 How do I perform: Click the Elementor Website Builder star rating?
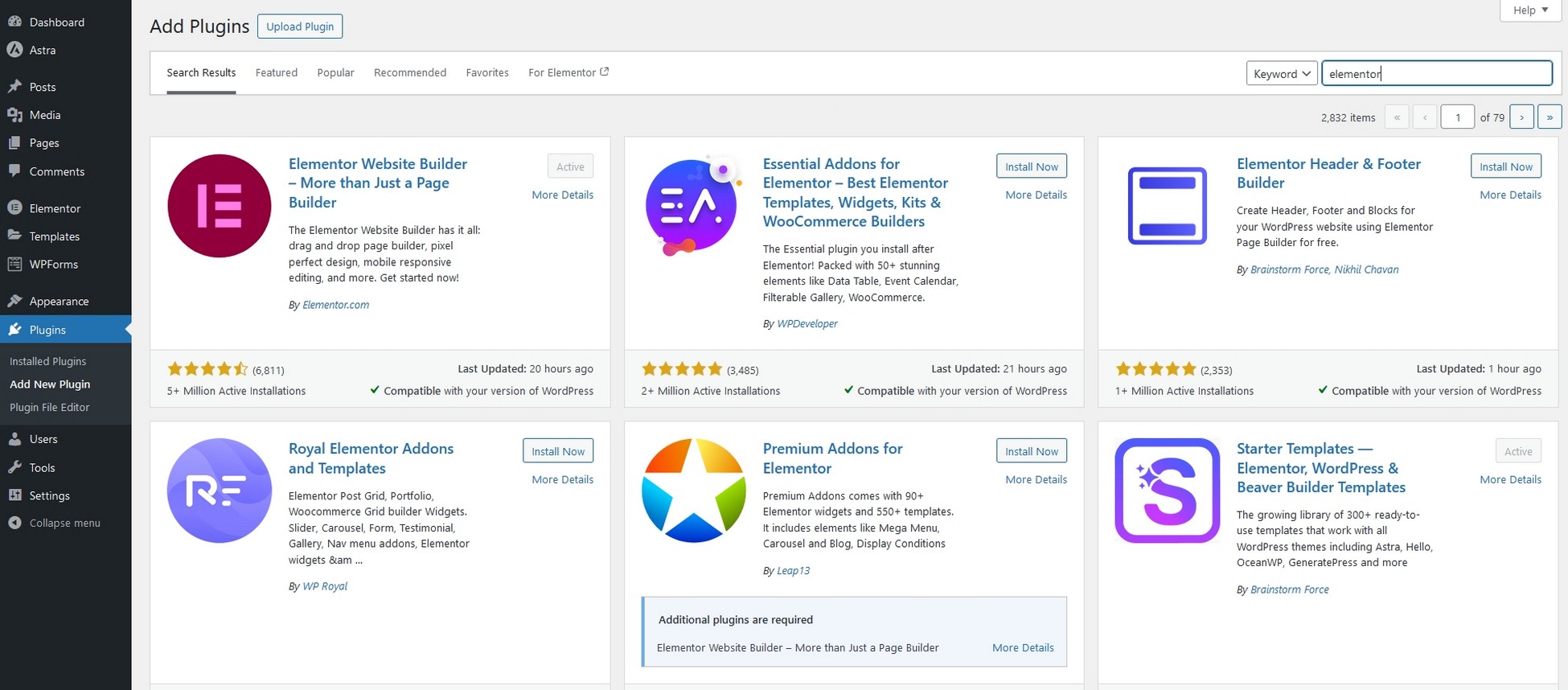pos(207,369)
